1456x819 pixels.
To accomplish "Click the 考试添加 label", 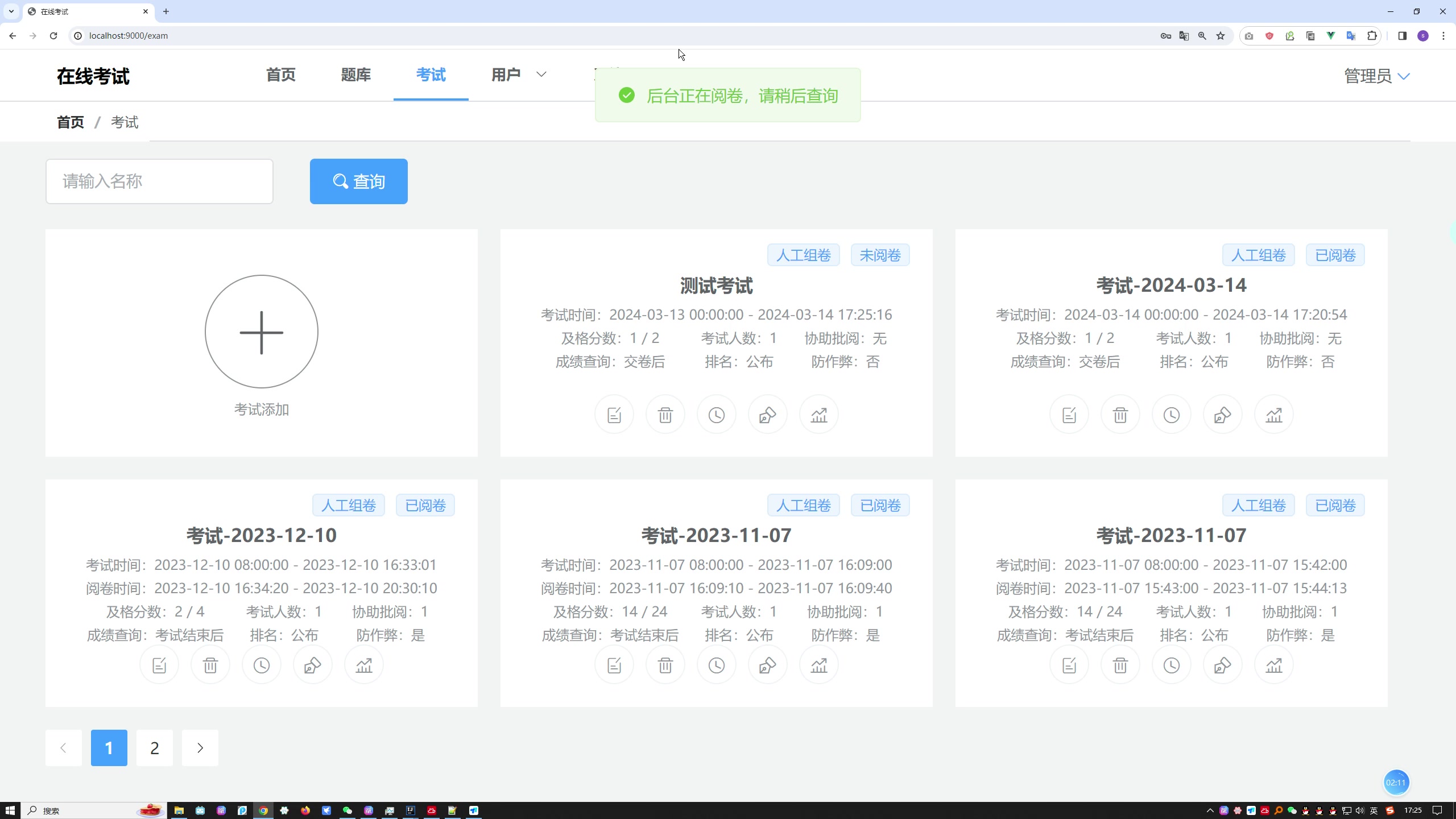I will pyautogui.click(x=262, y=409).
